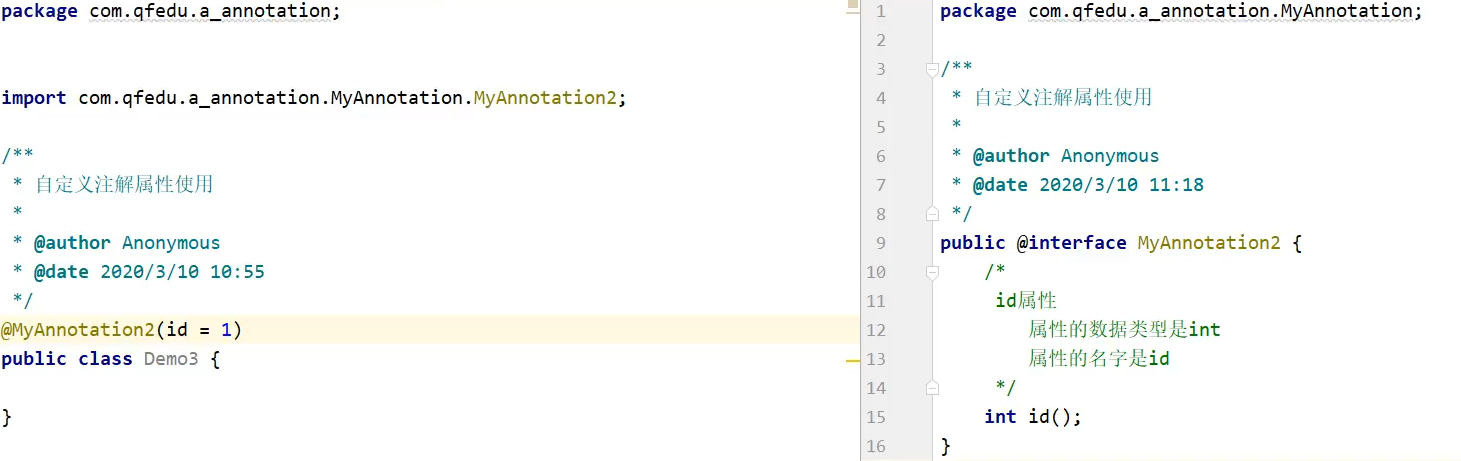Image resolution: width=1461 pixels, height=461 pixels.
Task: Click line number 12 in the right gutter
Action: 876,330
